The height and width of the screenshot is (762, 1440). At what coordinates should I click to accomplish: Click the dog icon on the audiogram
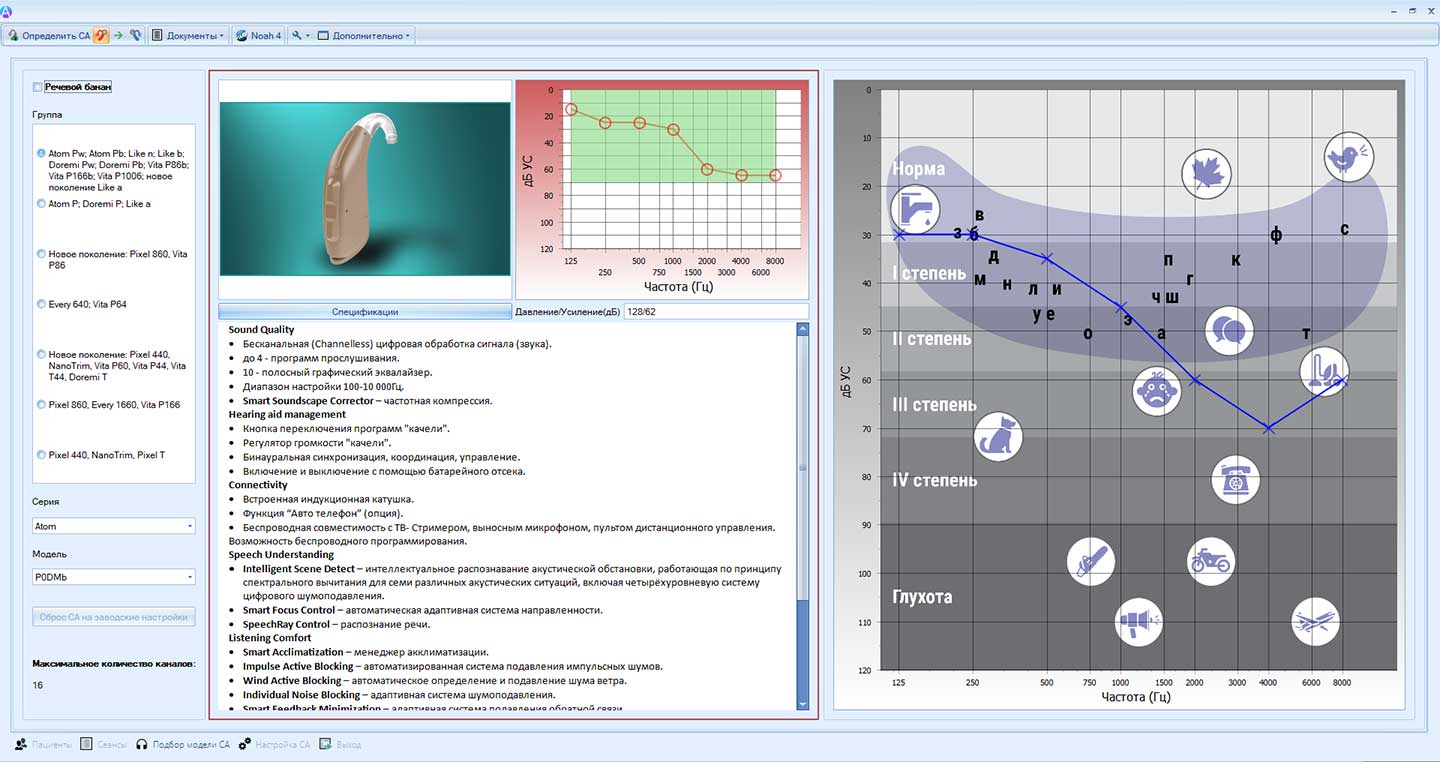click(x=997, y=437)
